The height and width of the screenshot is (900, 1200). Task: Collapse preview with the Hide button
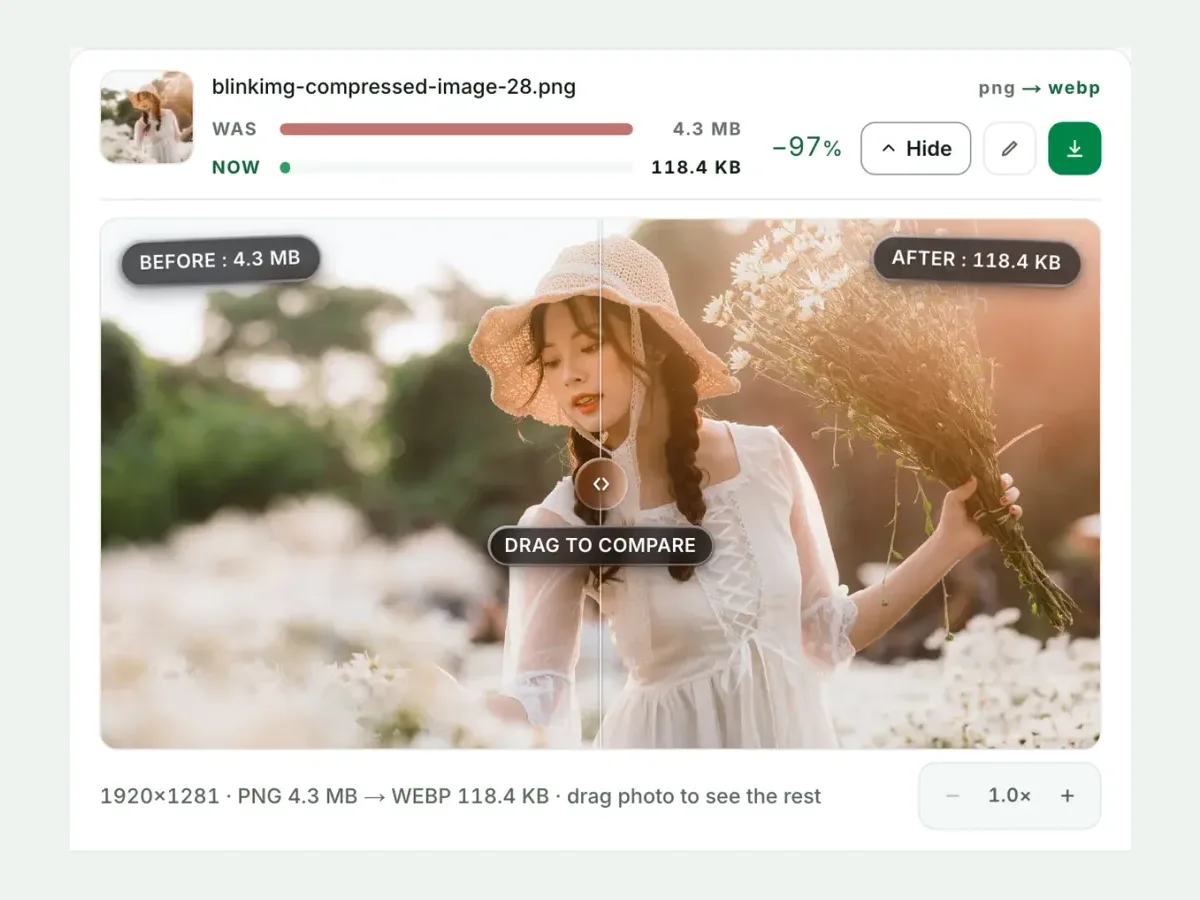916,149
